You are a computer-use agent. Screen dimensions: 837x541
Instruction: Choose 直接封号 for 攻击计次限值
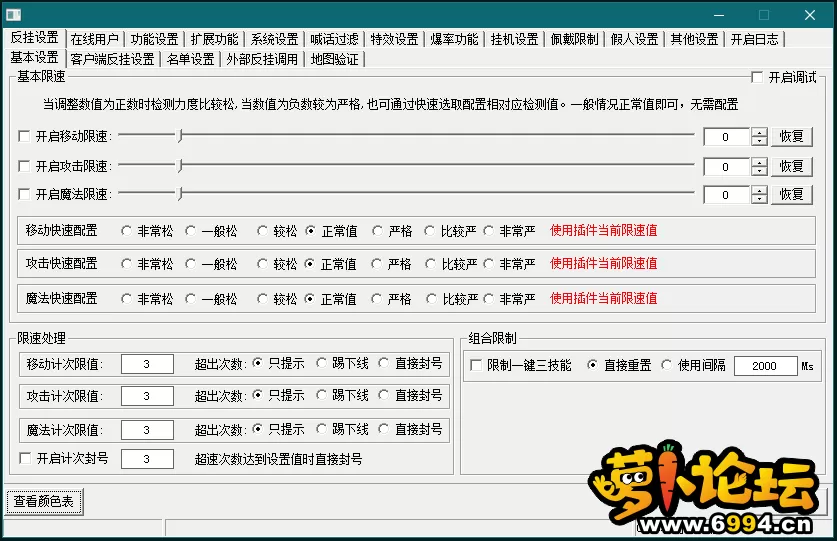(384, 395)
